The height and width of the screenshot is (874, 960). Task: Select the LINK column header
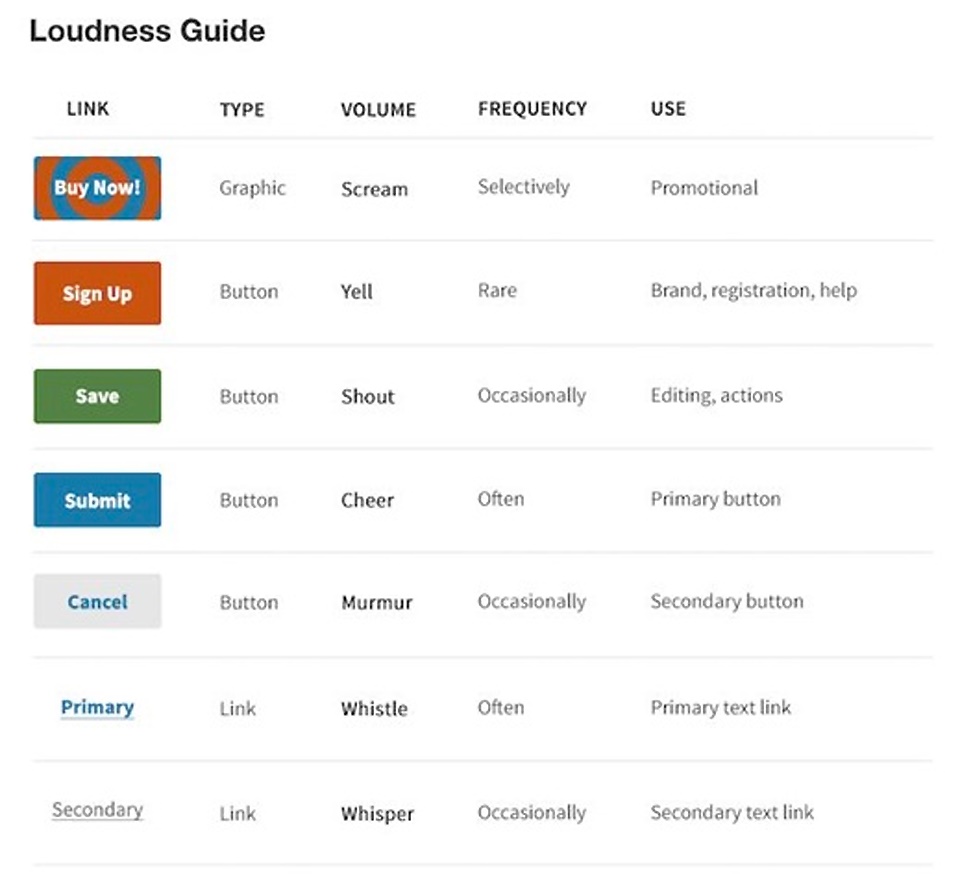pos(88,109)
